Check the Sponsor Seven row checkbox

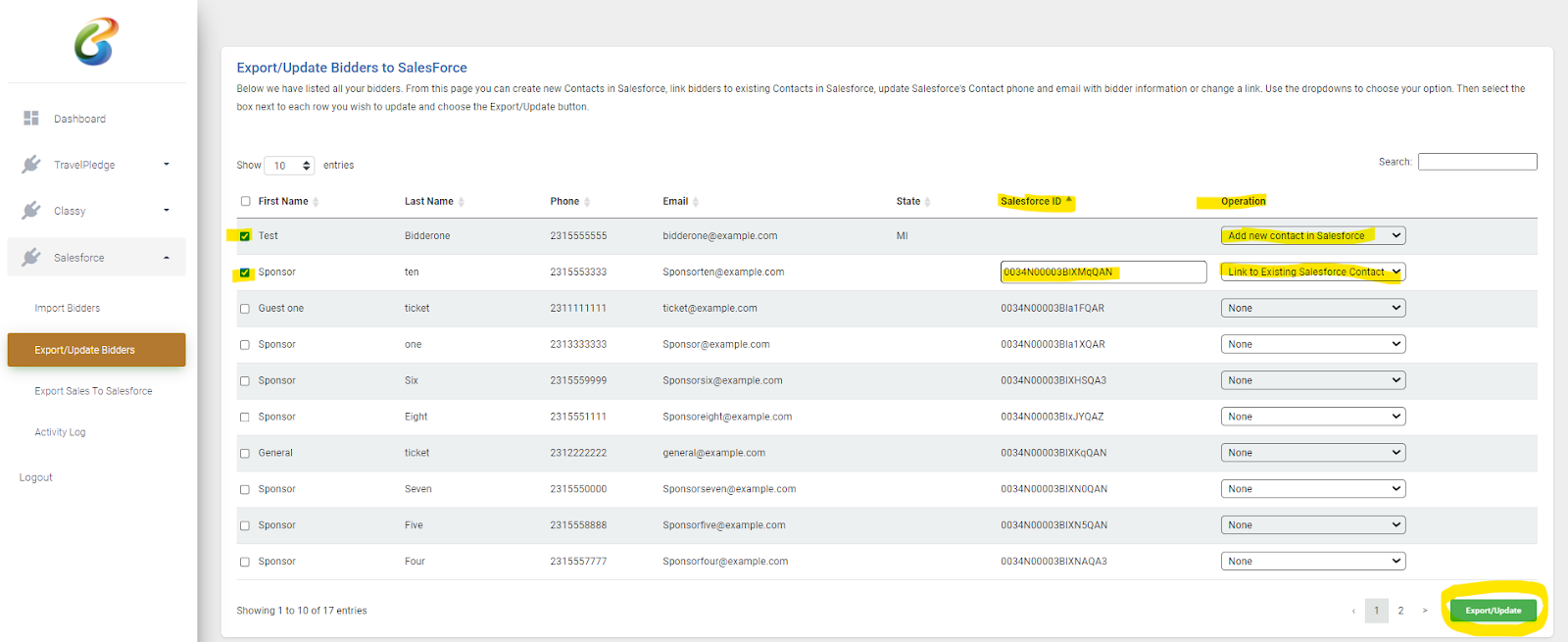pyautogui.click(x=245, y=490)
